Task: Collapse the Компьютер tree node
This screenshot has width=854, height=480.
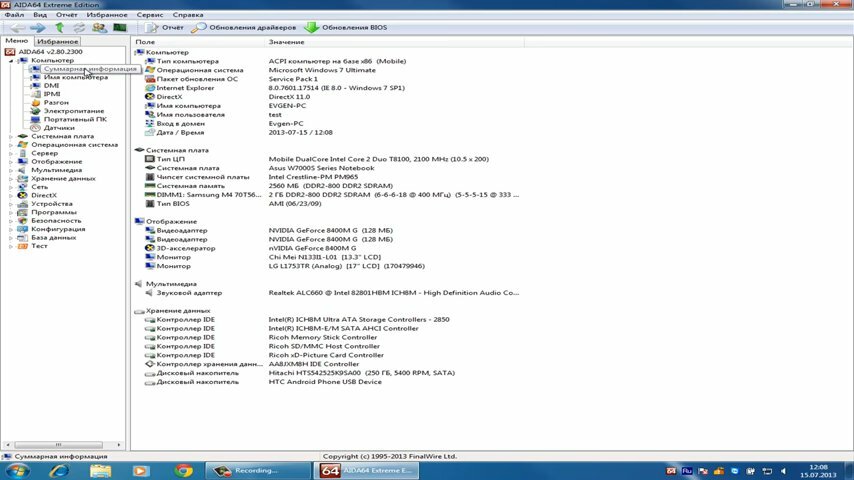Action: [x=11, y=60]
